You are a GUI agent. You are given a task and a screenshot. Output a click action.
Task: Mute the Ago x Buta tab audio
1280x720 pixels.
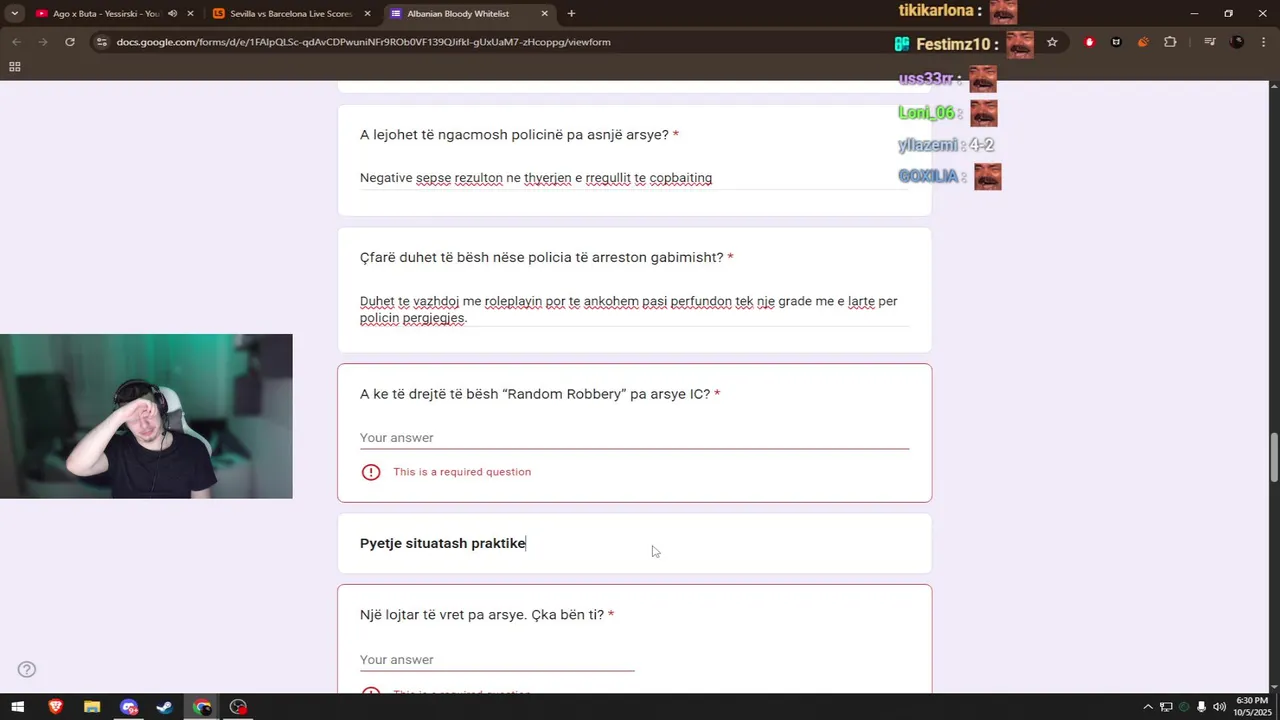[x=173, y=14]
